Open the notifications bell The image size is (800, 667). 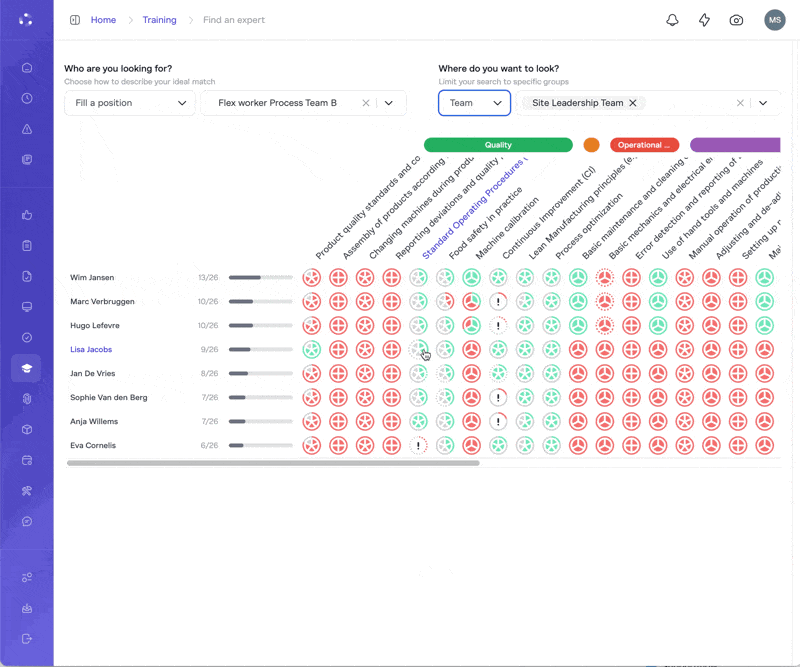[x=672, y=20]
